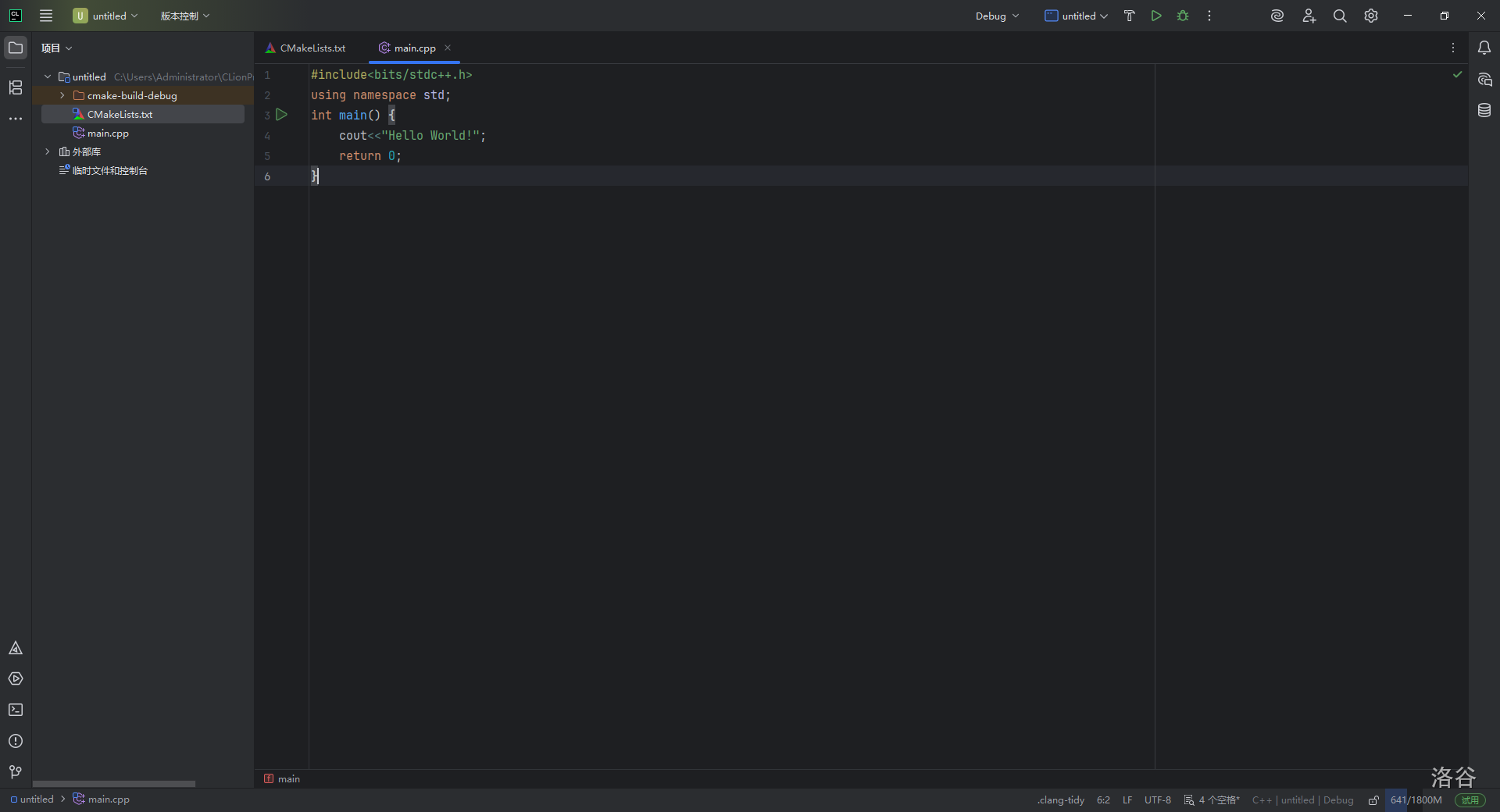The height and width of the screenshot is (812, 1500).
Task: Open the 版本控制 dropdown menu
Action: (184, 16)
